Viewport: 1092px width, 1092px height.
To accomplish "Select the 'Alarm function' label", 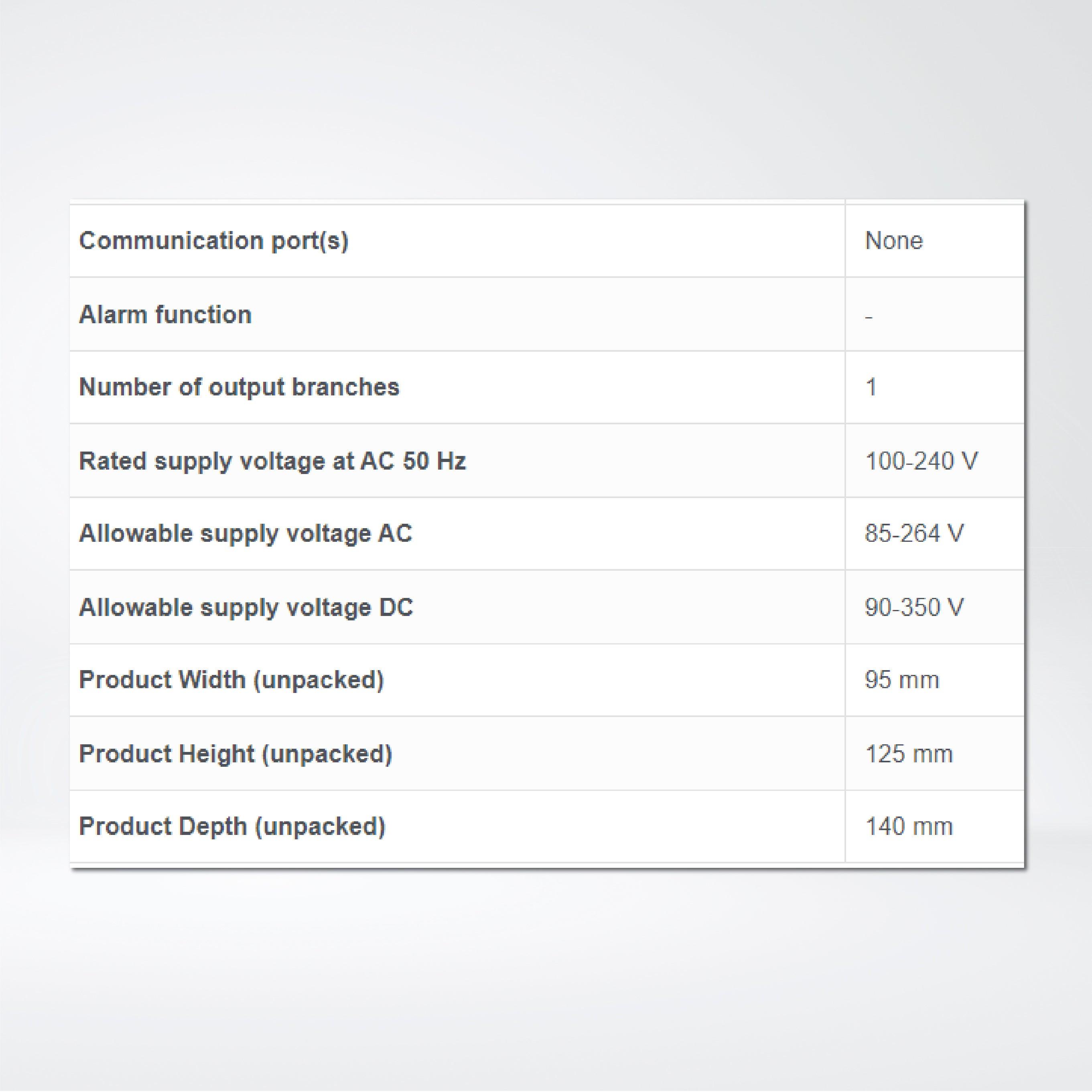I will [165, 315].
